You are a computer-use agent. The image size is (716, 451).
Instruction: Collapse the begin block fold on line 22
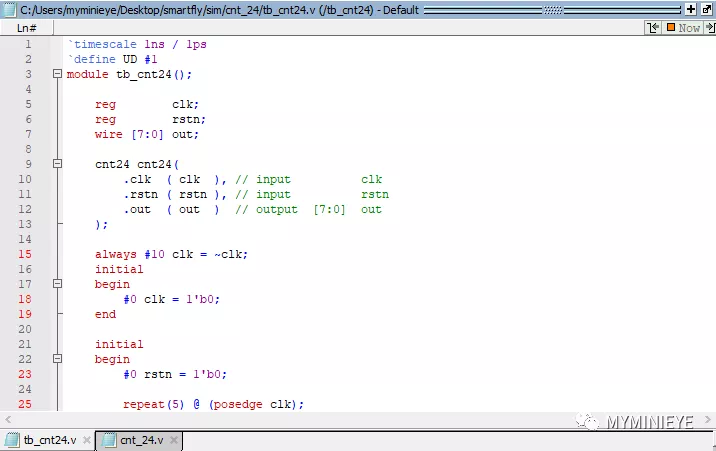57,359
